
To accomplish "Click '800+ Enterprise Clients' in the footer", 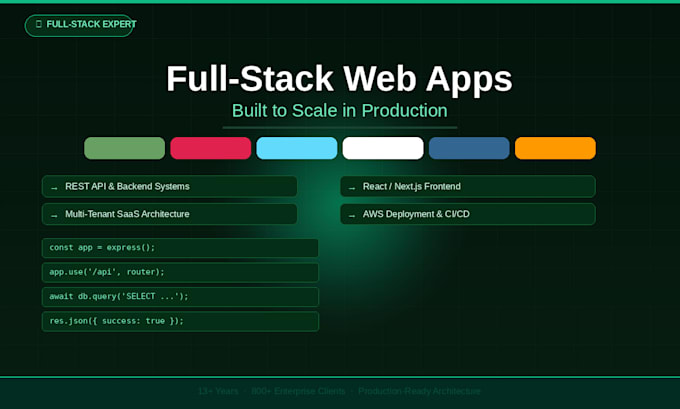I will 298,391.
